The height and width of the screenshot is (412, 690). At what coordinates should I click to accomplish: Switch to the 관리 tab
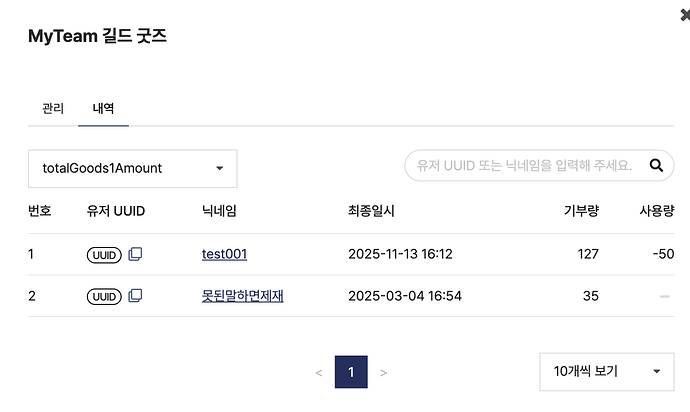(x=53, y=107)
